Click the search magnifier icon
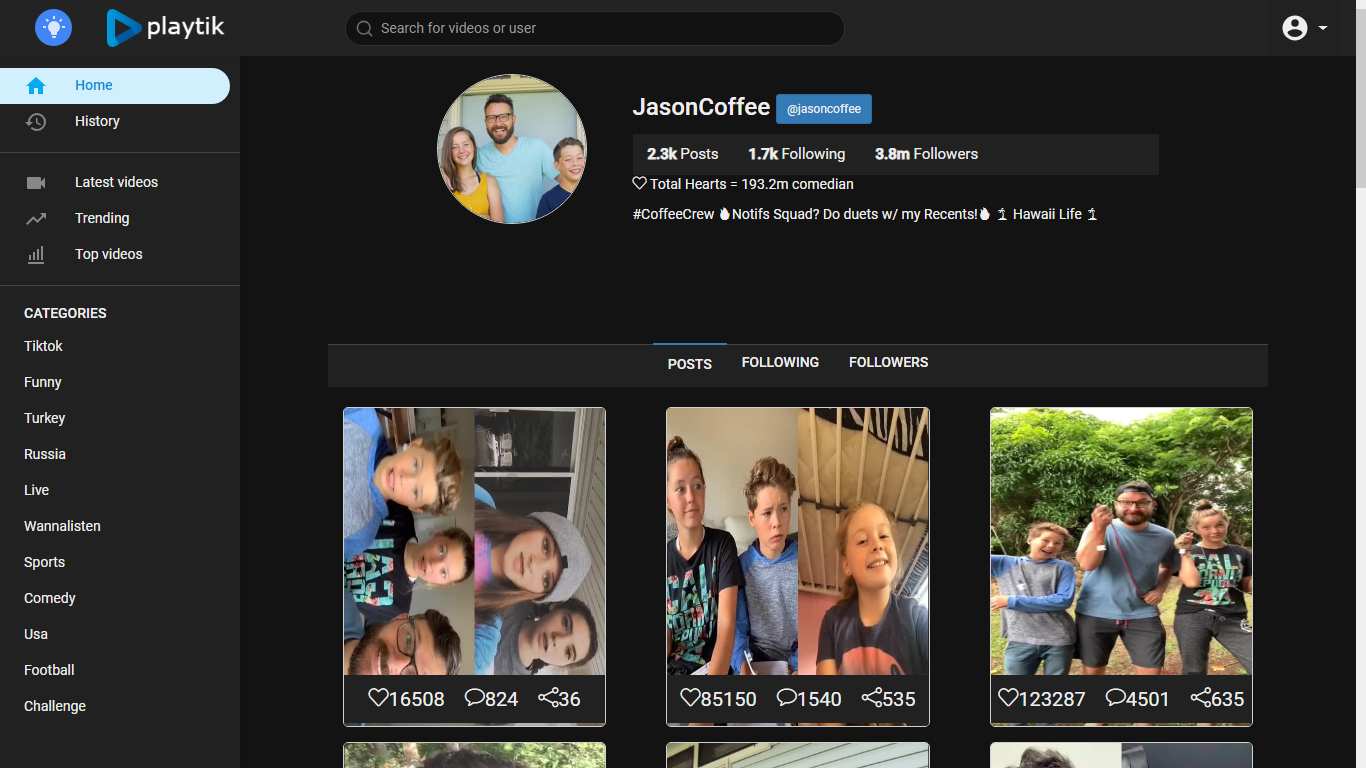The width and height of the screenshot is (1366, 768). pyautogui.click(x=364, y=28)
